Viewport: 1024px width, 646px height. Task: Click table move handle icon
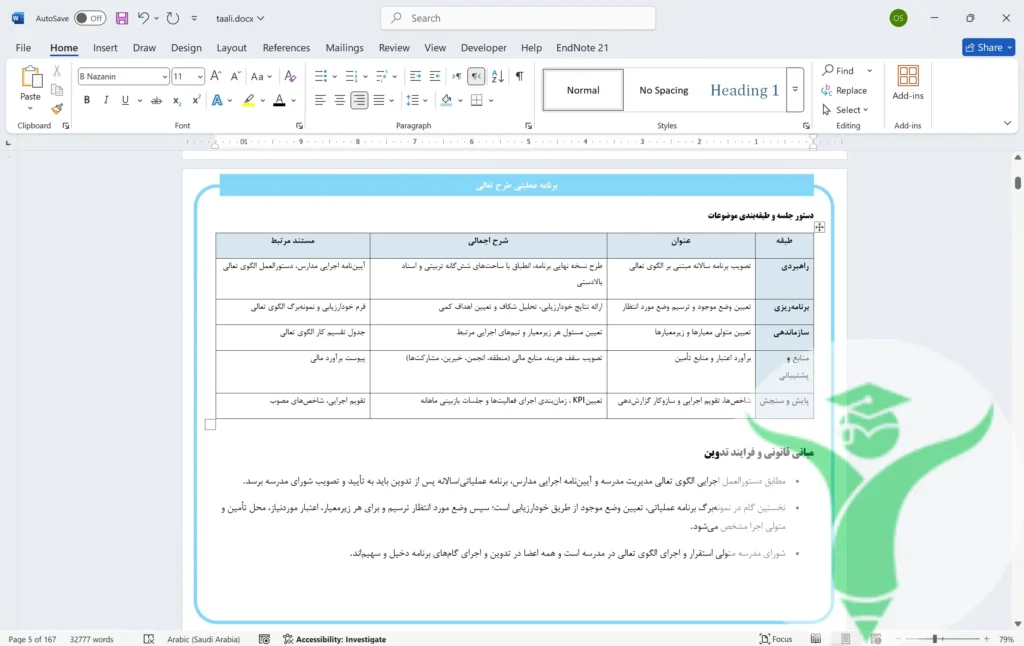(820, 227)
